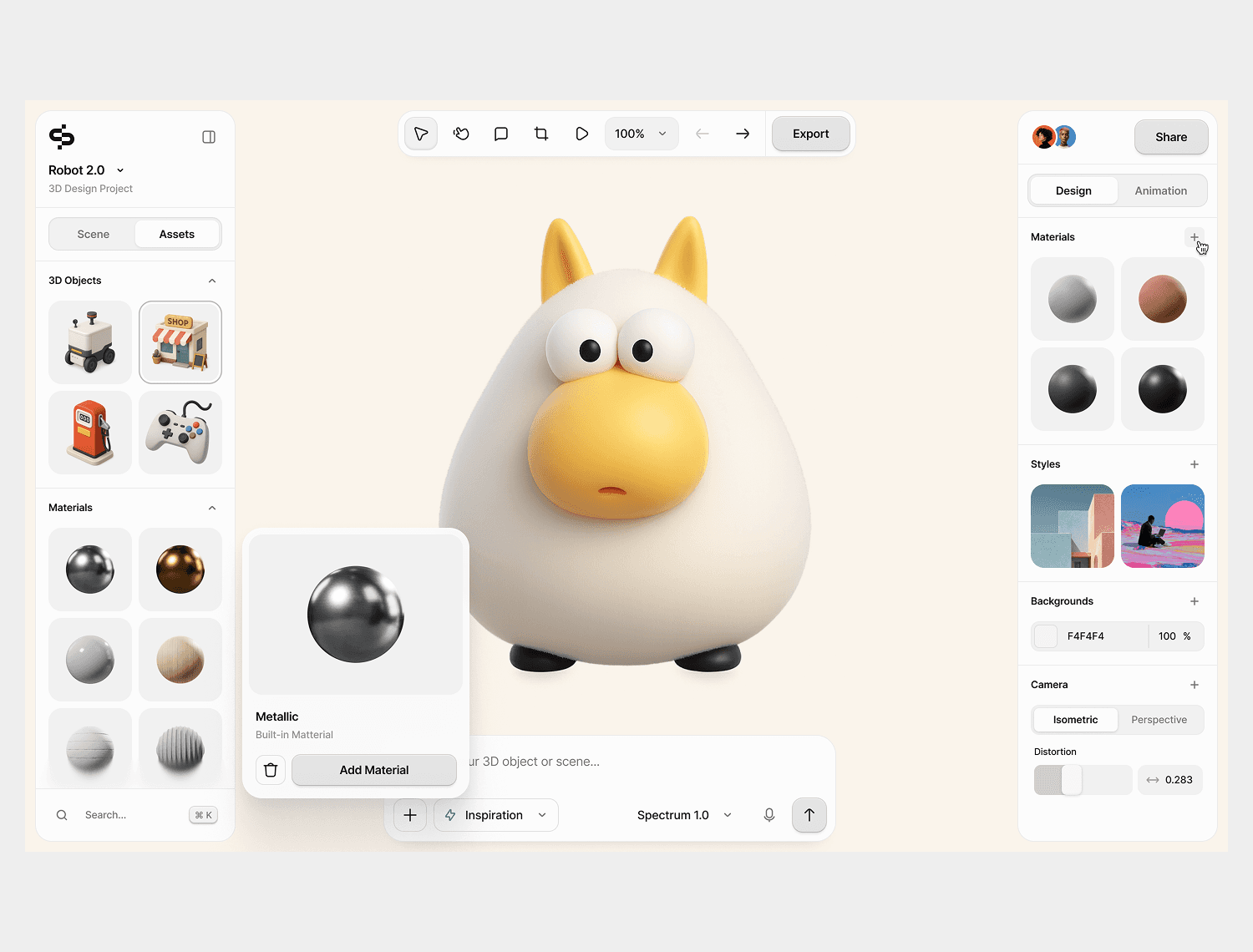1253x952 pixels.
Task: Select the chrome metallic material sphere
Action: [90, 570]
